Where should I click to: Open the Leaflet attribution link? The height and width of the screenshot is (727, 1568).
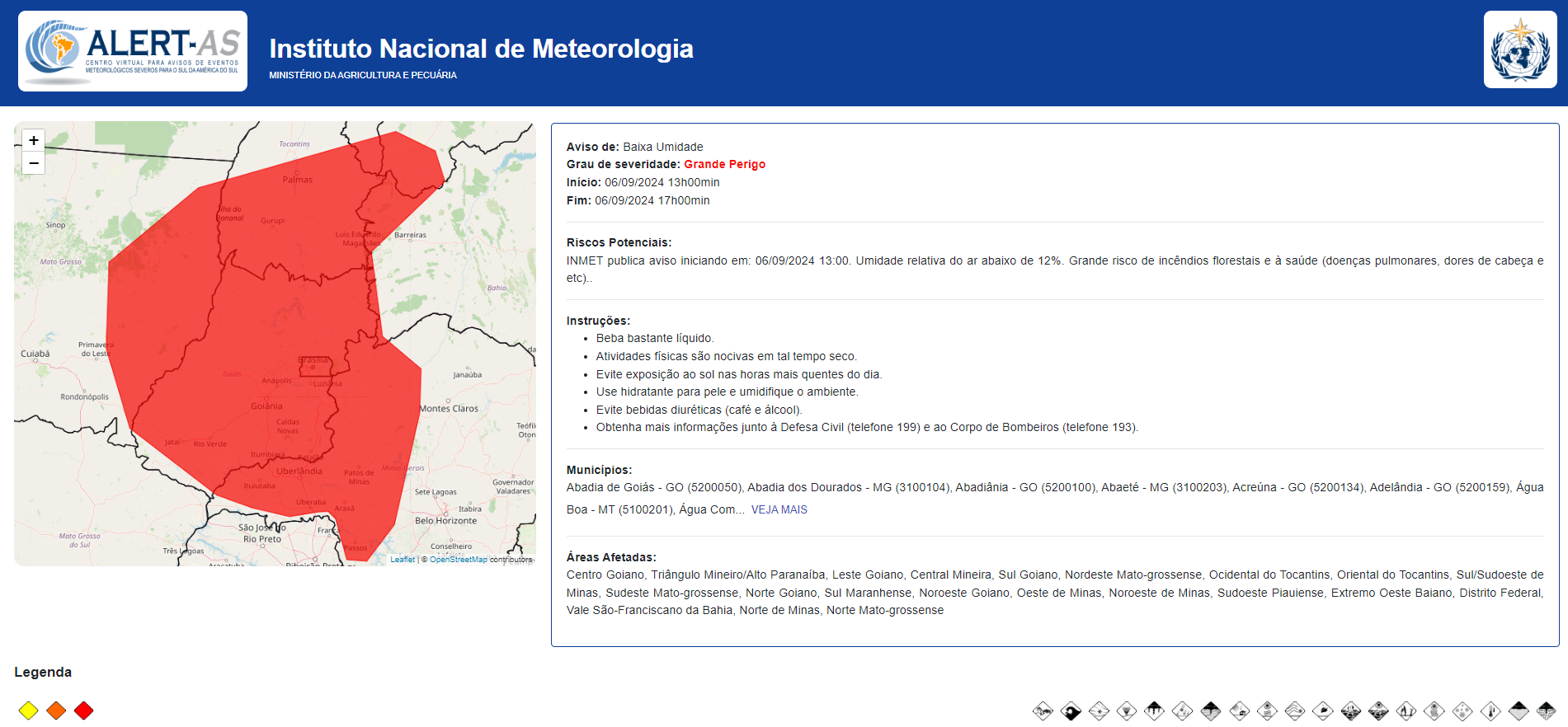pyautogui.click(x=403, y=559)
